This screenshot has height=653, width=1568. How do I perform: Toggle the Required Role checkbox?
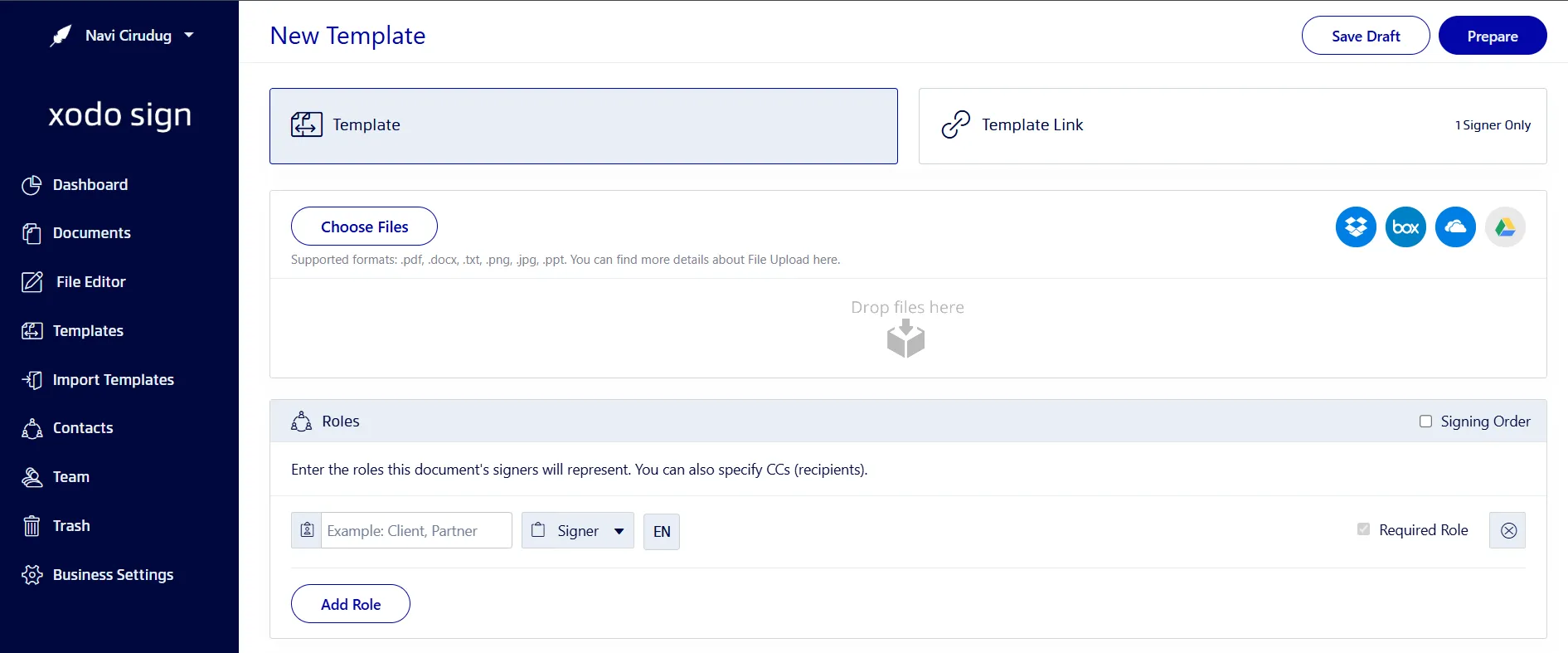point(1363,529)
